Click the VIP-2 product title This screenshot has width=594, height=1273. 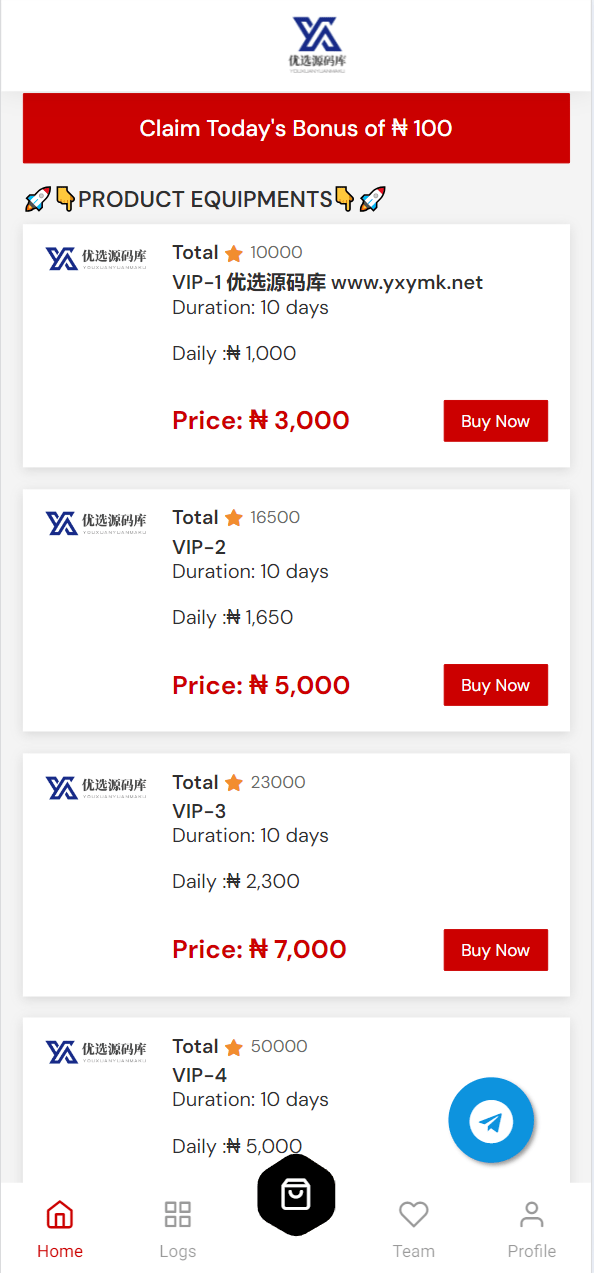tap(199, 547)
